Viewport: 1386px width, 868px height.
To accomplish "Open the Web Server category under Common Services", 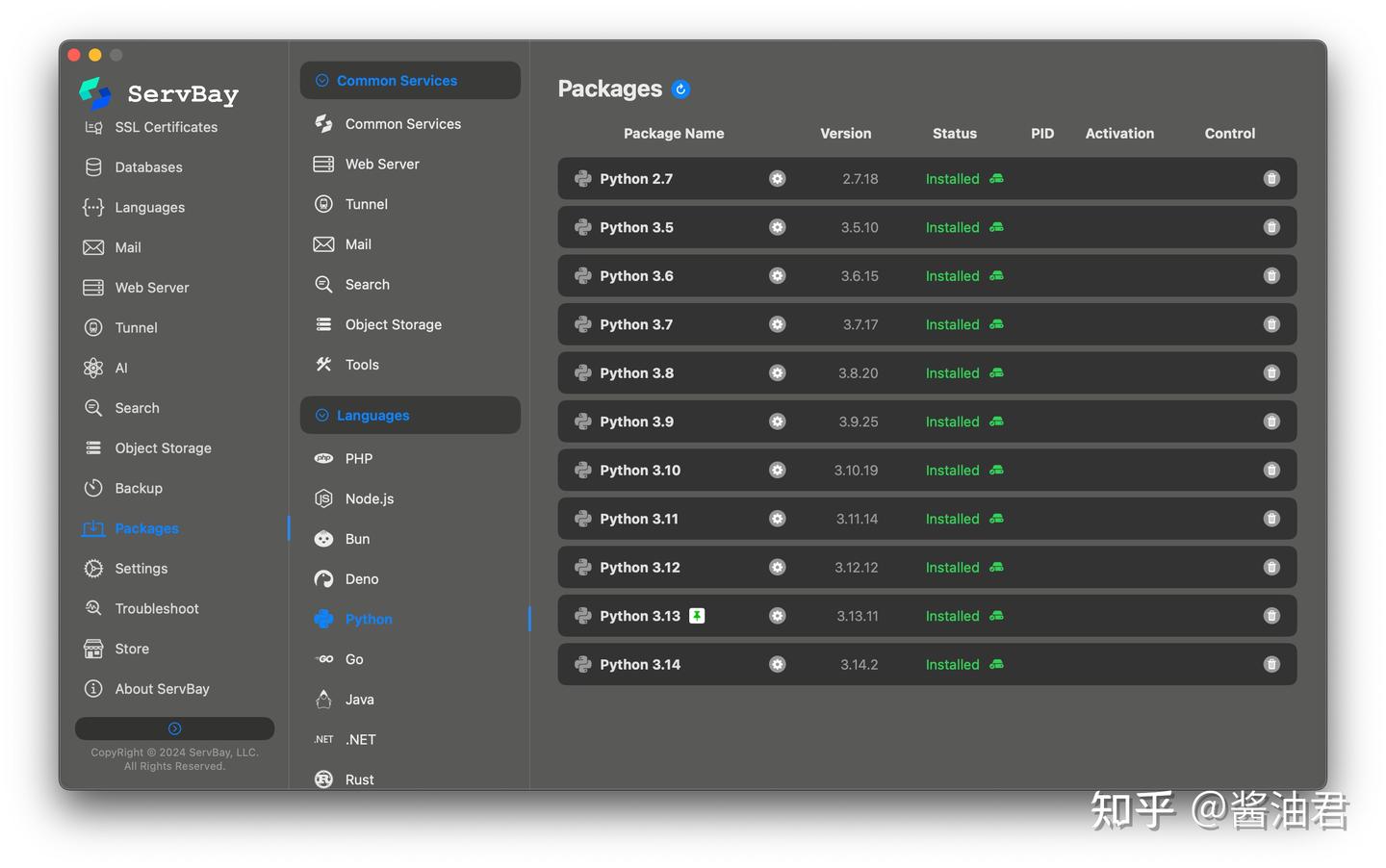I will pyautogui.click(x=382, y=165).
